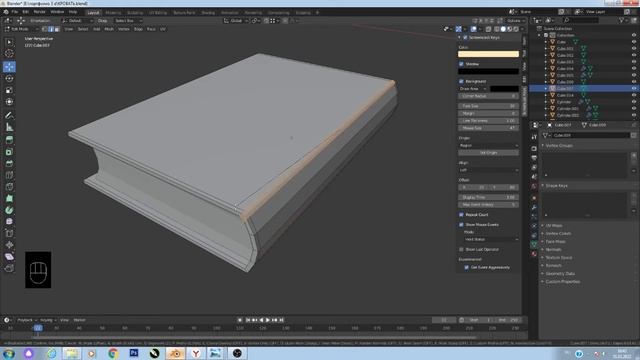This screenshot has width=640, height=360.
Task: Switch to face select mode
Action: tap(57, 29)
